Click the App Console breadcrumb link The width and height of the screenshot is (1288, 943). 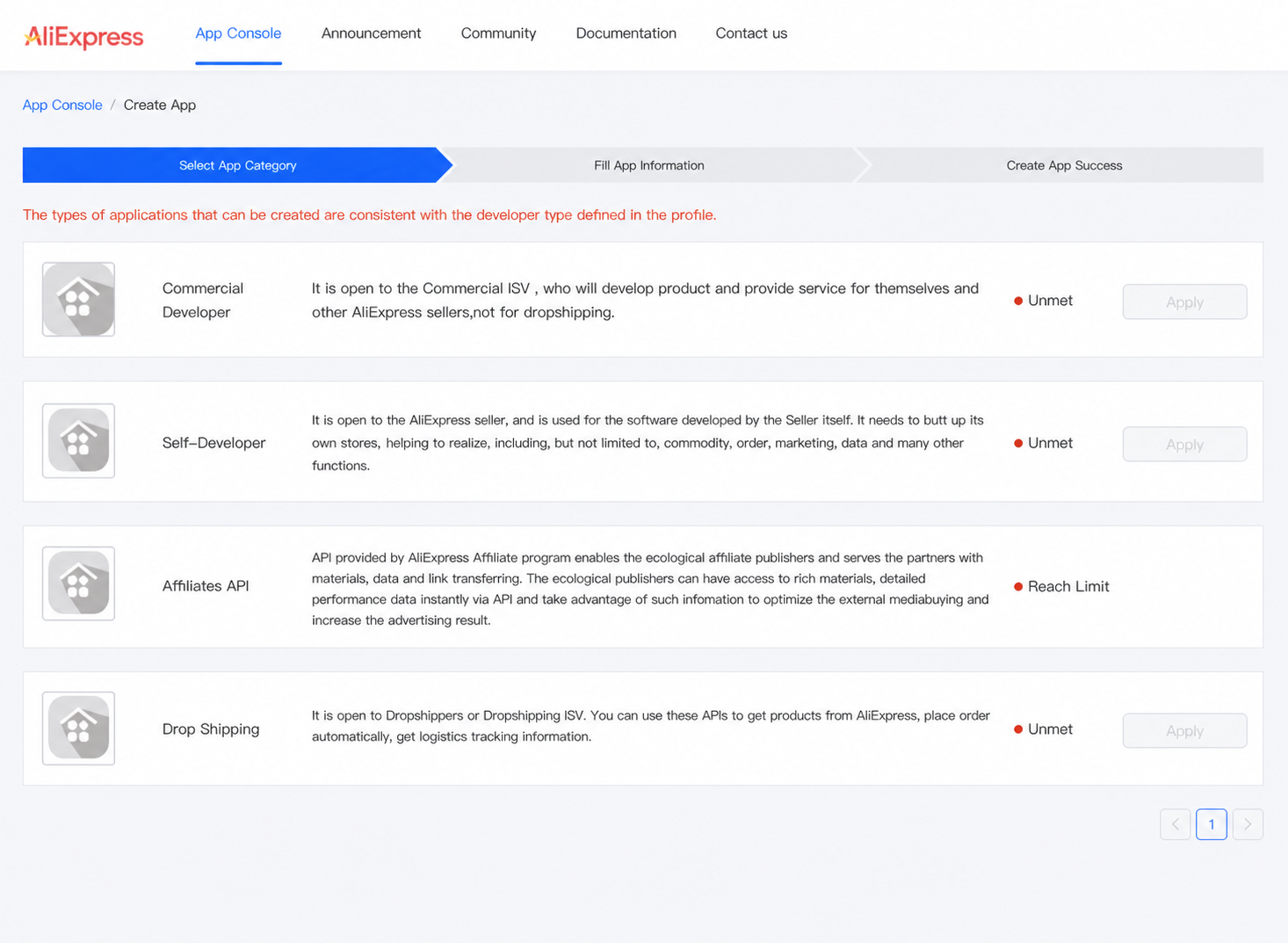coord(62,105)
